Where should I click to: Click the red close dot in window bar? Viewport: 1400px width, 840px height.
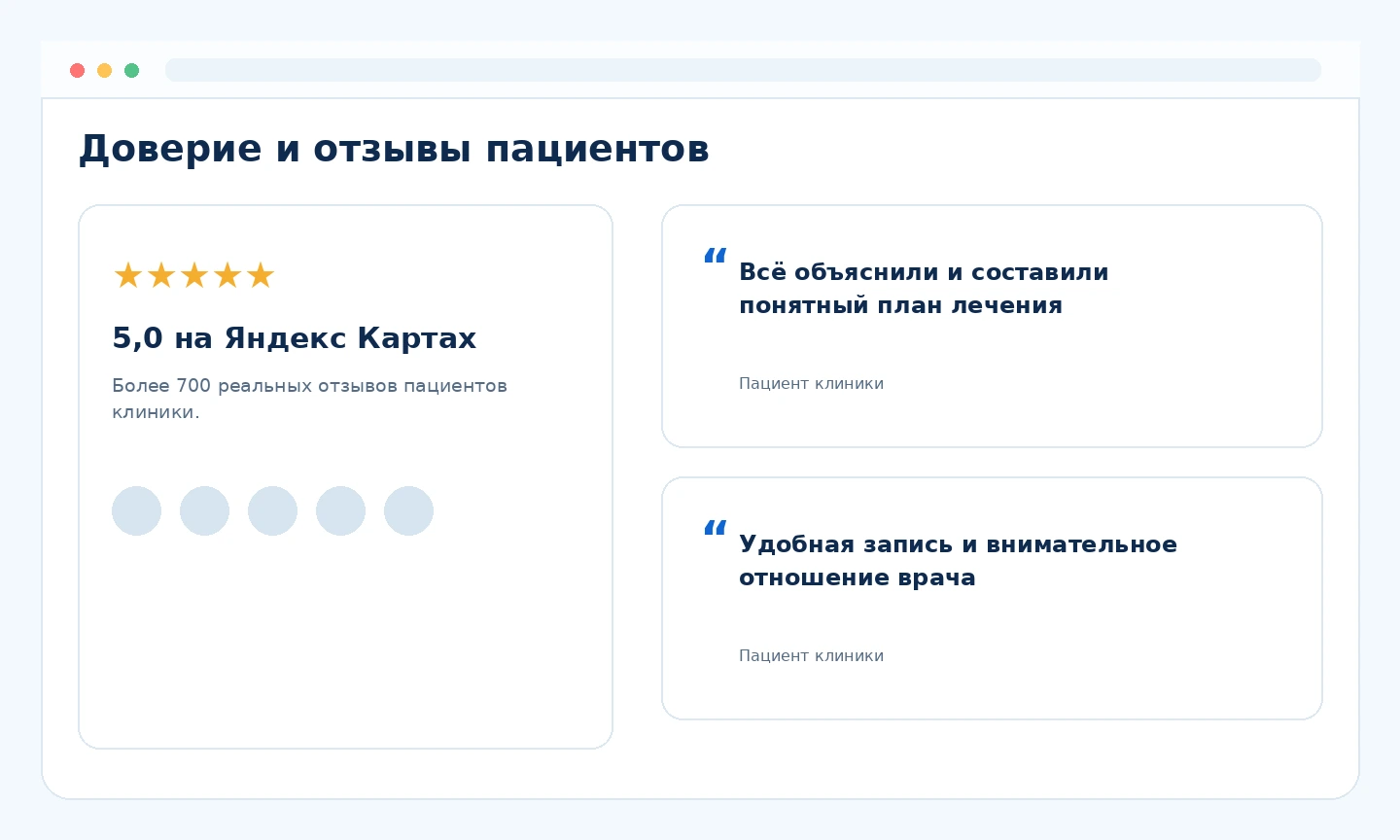(x=78, y=70)
